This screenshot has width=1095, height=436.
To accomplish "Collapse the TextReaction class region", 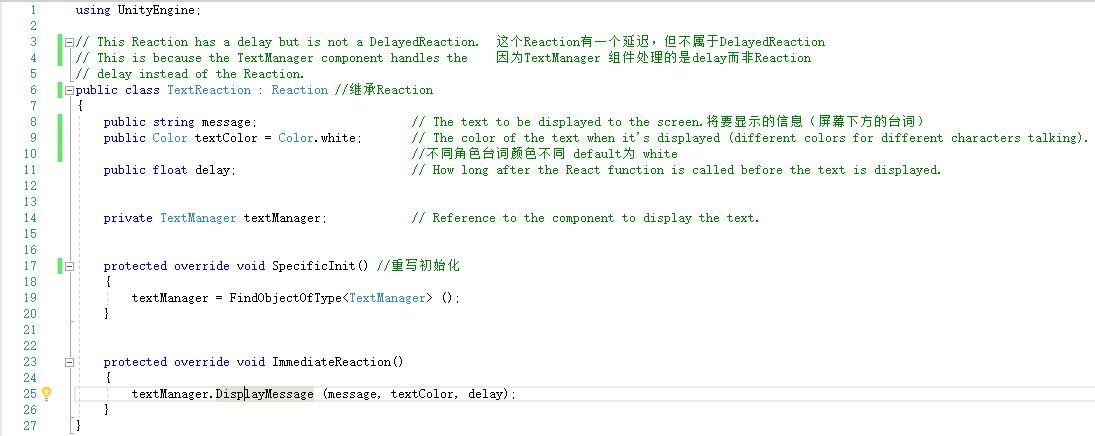I will [x=68, y=90].
